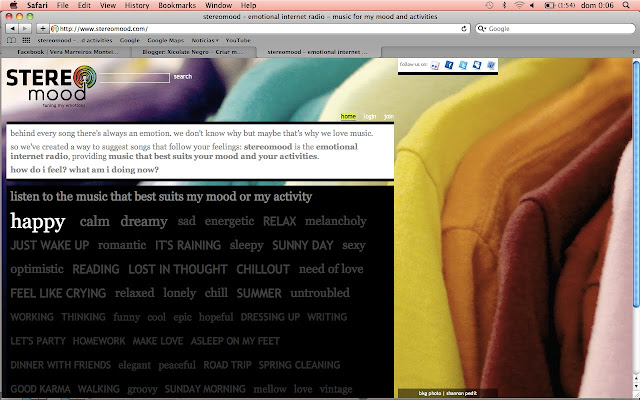Select the calm mood tag
640x400 pixels.
95,221
